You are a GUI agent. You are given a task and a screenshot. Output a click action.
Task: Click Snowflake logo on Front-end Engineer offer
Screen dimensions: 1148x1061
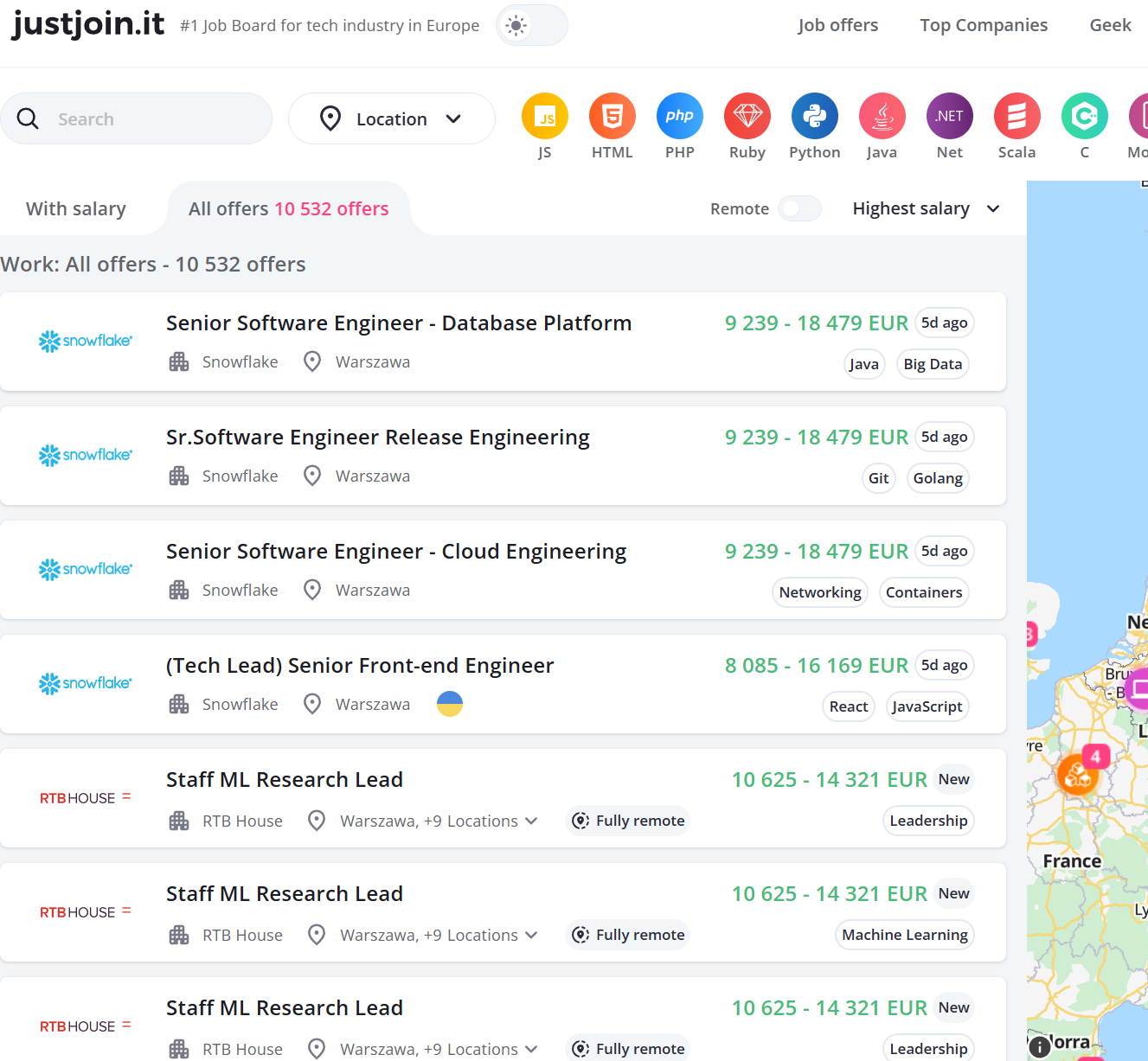85,683
